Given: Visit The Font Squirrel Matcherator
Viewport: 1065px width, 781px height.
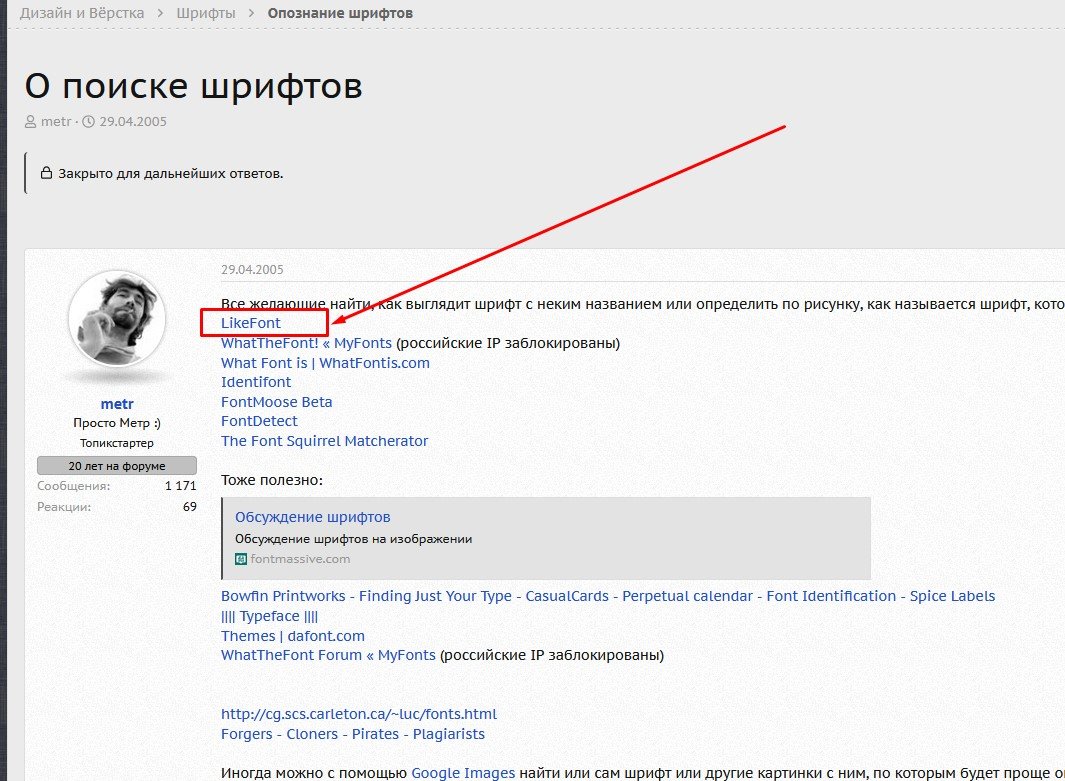Looking at the screenshot, I should click(324, 441).
